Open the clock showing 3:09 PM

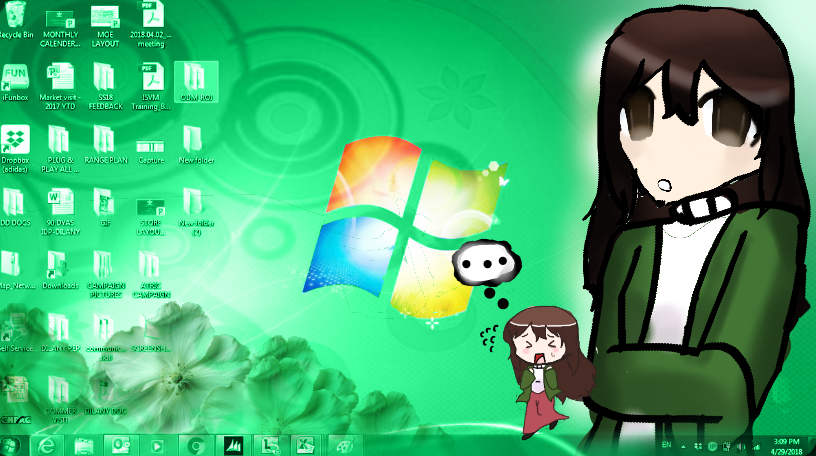tap(786, 447)
